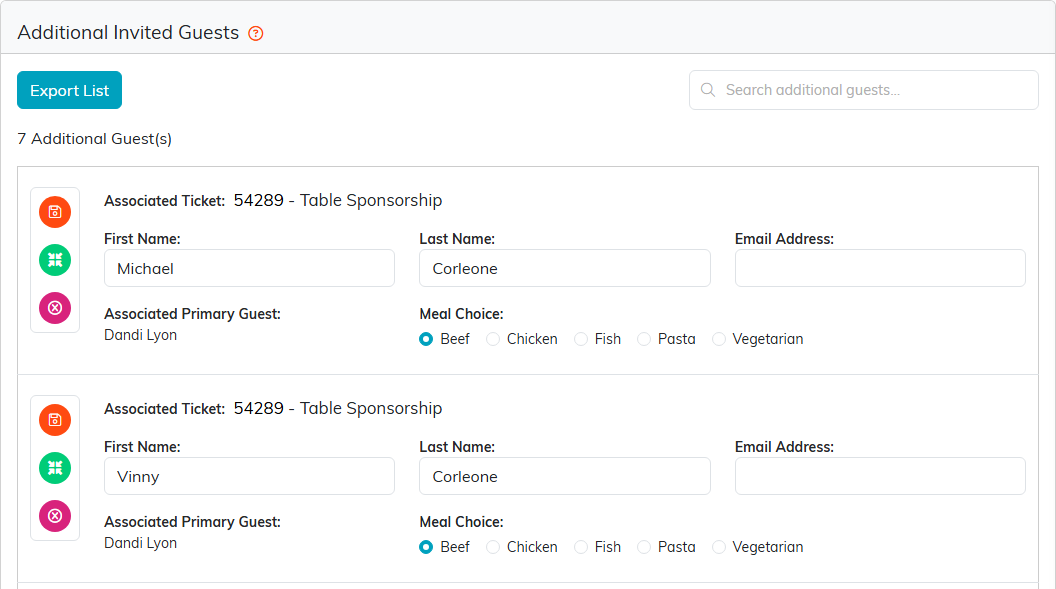1056x589 pixels.
Task: Select Beef meal for Vinny Corleone
Action: [x=426, y=547]
